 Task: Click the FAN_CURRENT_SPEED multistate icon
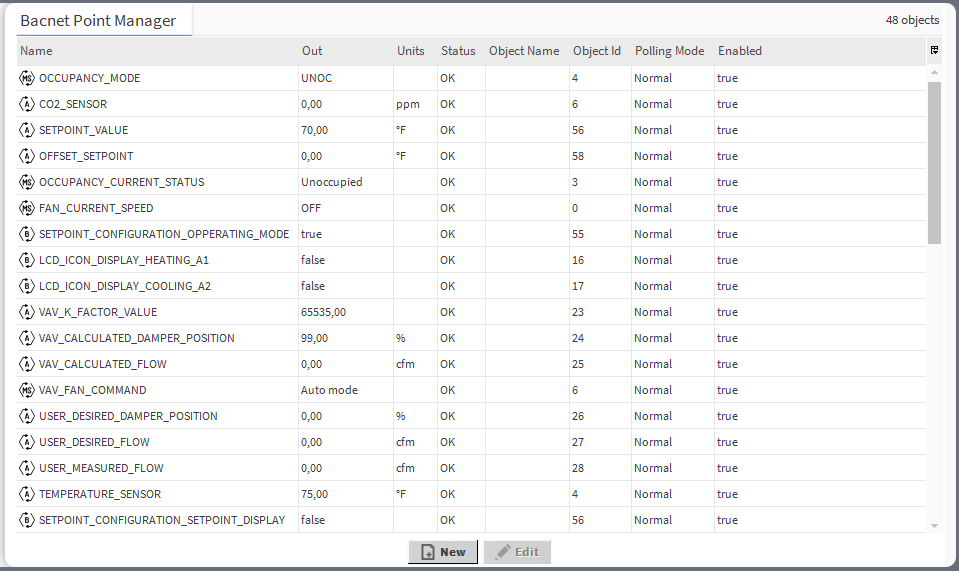click(27, 208)
